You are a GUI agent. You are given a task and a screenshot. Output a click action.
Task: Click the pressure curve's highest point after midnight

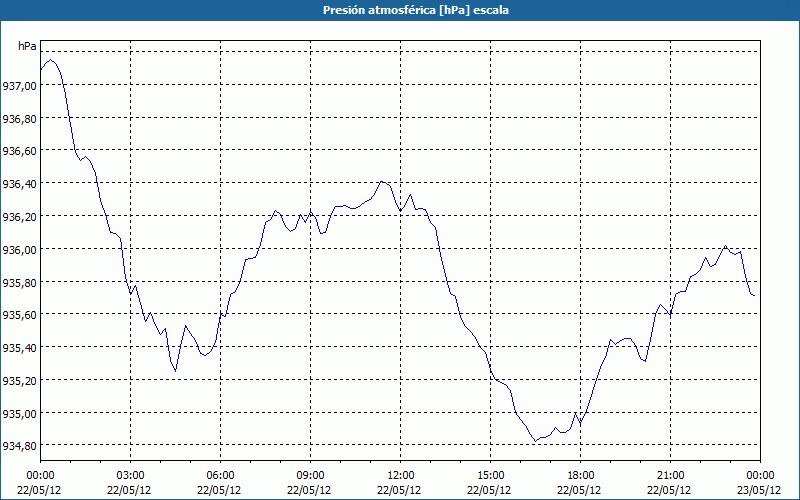point(50,60)
